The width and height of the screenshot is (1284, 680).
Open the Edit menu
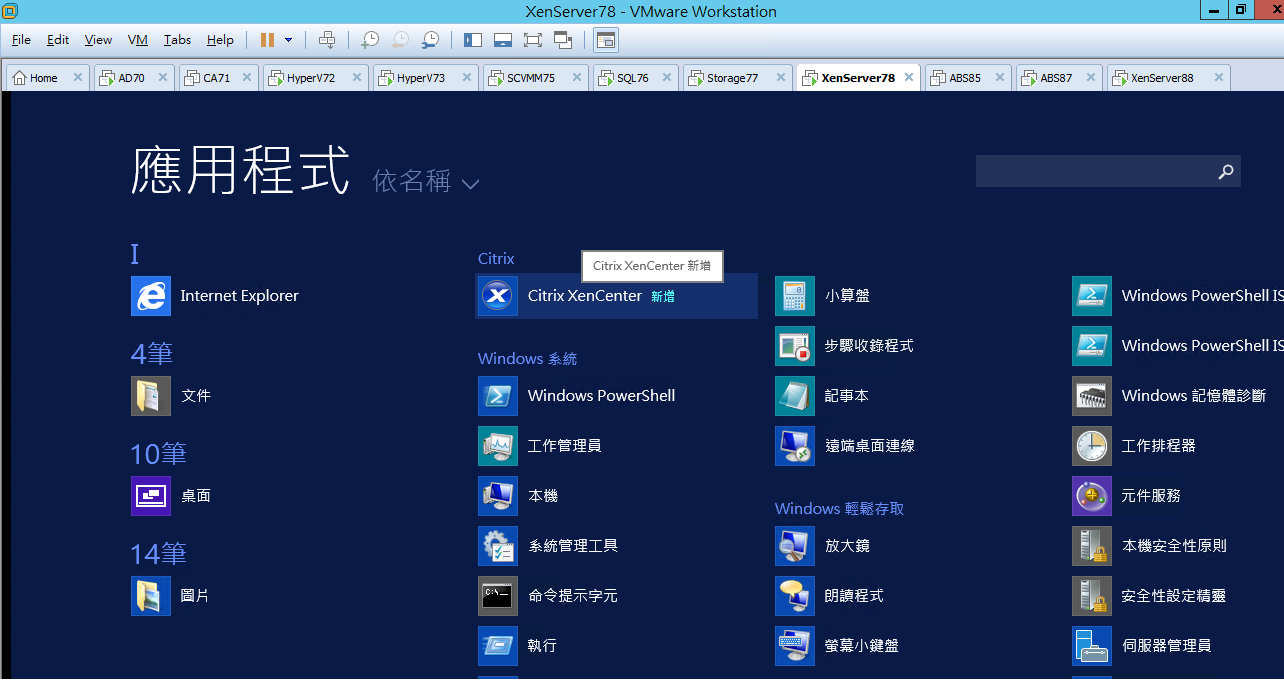tap(58, 40)
